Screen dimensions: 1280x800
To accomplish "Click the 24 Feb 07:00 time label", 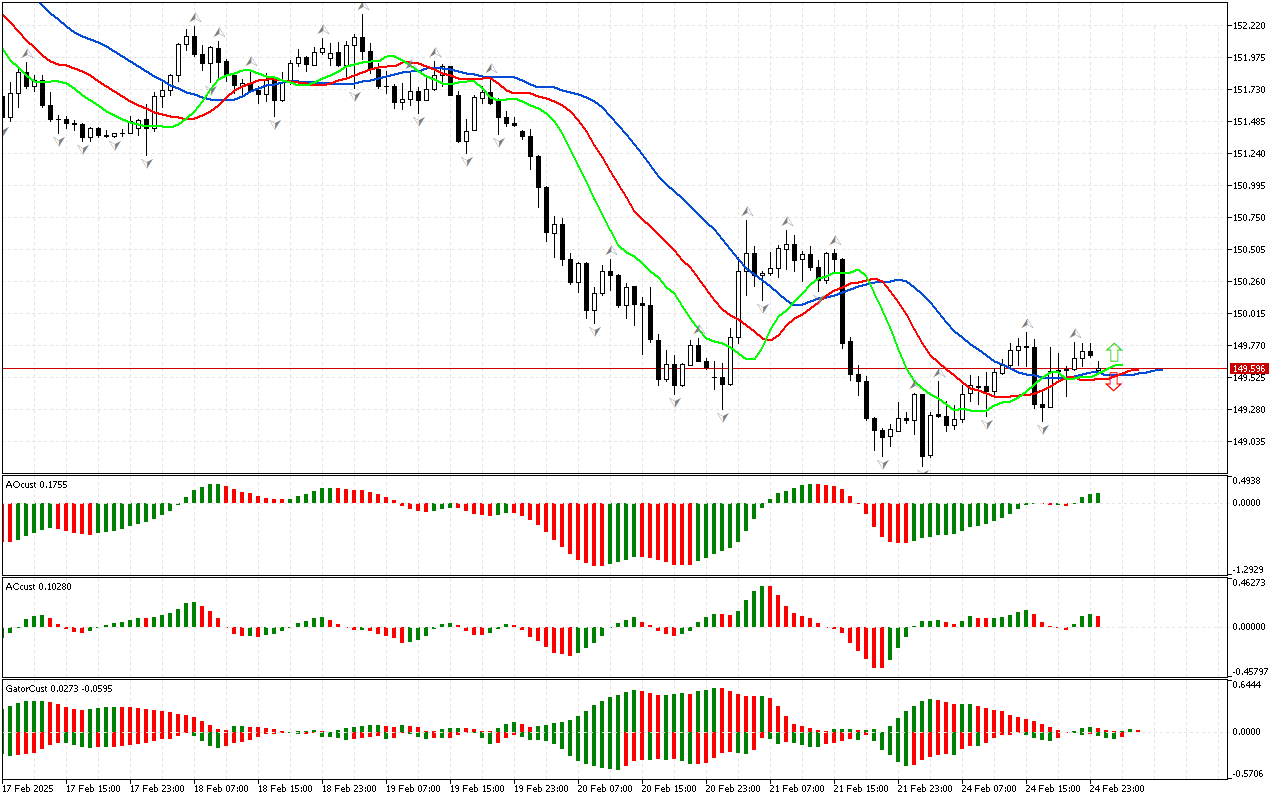I will click(990, 789).
